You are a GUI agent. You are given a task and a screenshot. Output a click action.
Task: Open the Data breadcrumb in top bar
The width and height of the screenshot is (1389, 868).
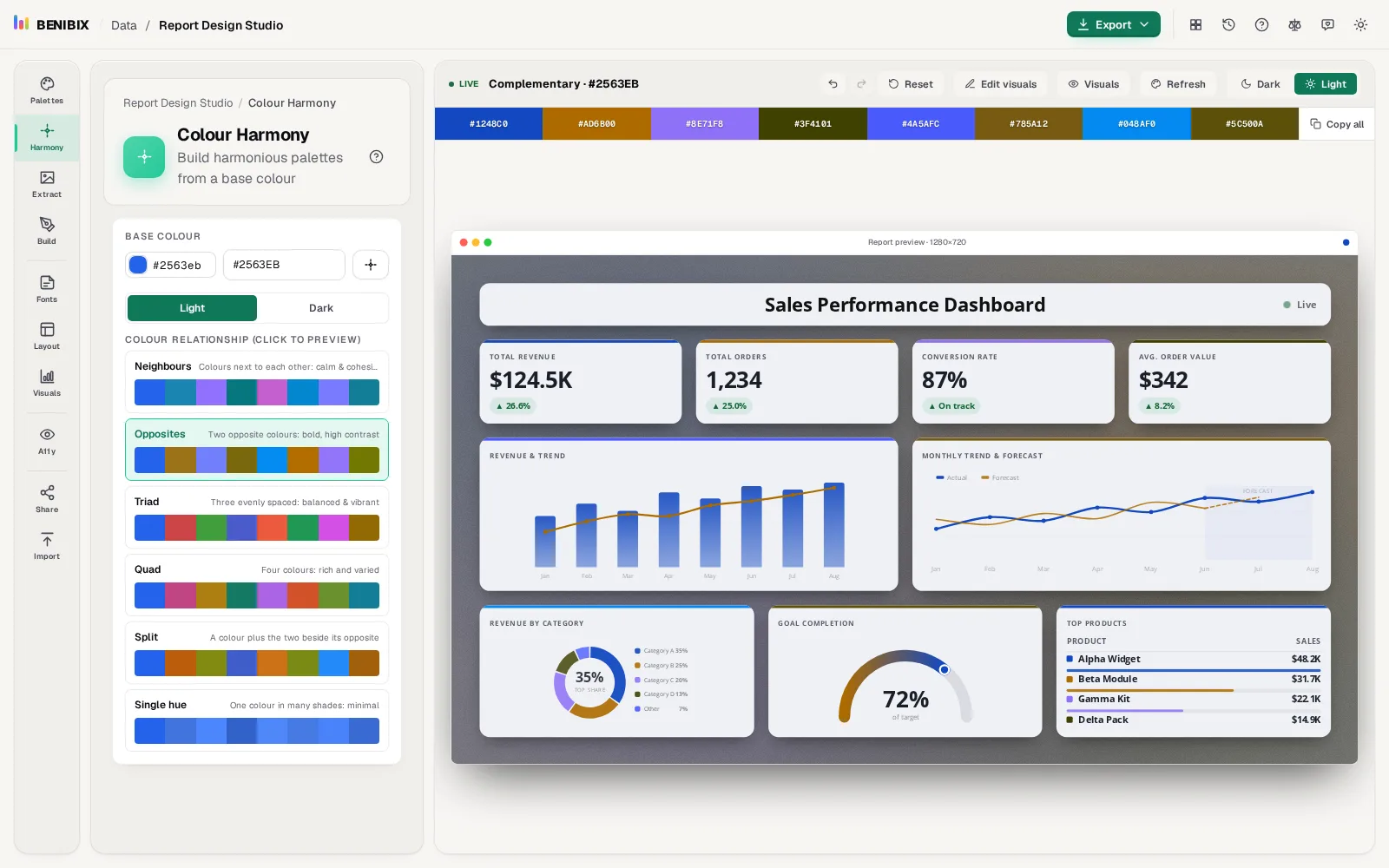(124, 25)
